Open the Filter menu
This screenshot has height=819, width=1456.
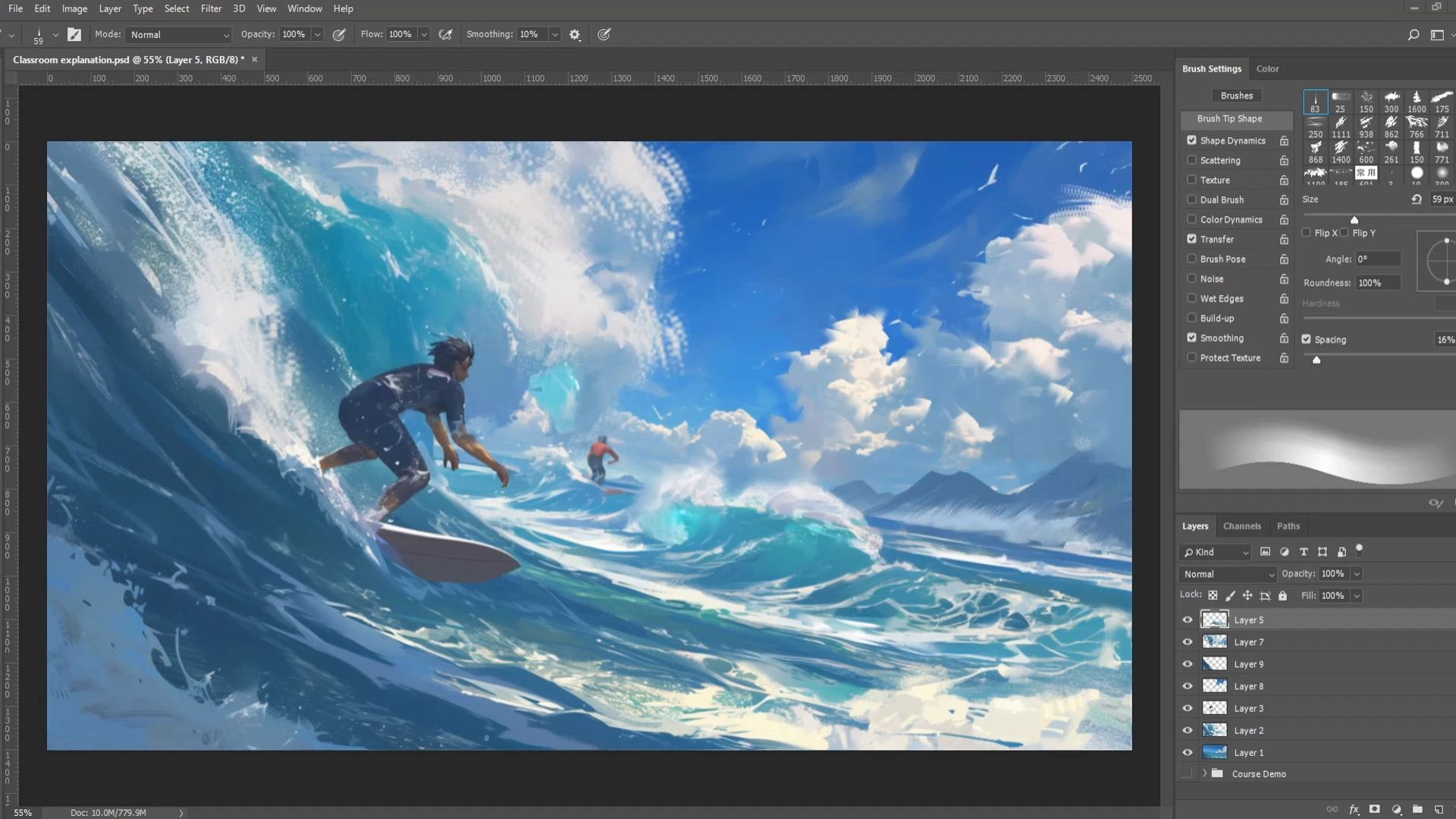click(211, 9)
